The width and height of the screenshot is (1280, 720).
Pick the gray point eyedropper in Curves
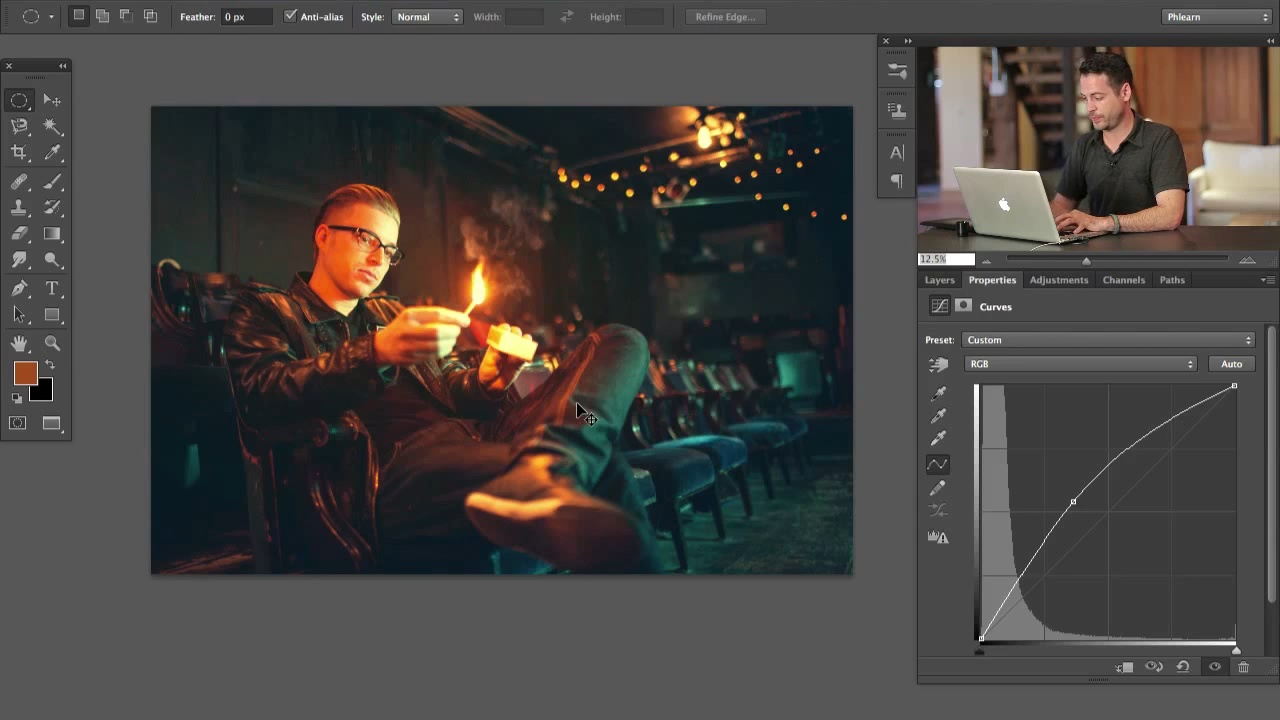tap(938, 416)
